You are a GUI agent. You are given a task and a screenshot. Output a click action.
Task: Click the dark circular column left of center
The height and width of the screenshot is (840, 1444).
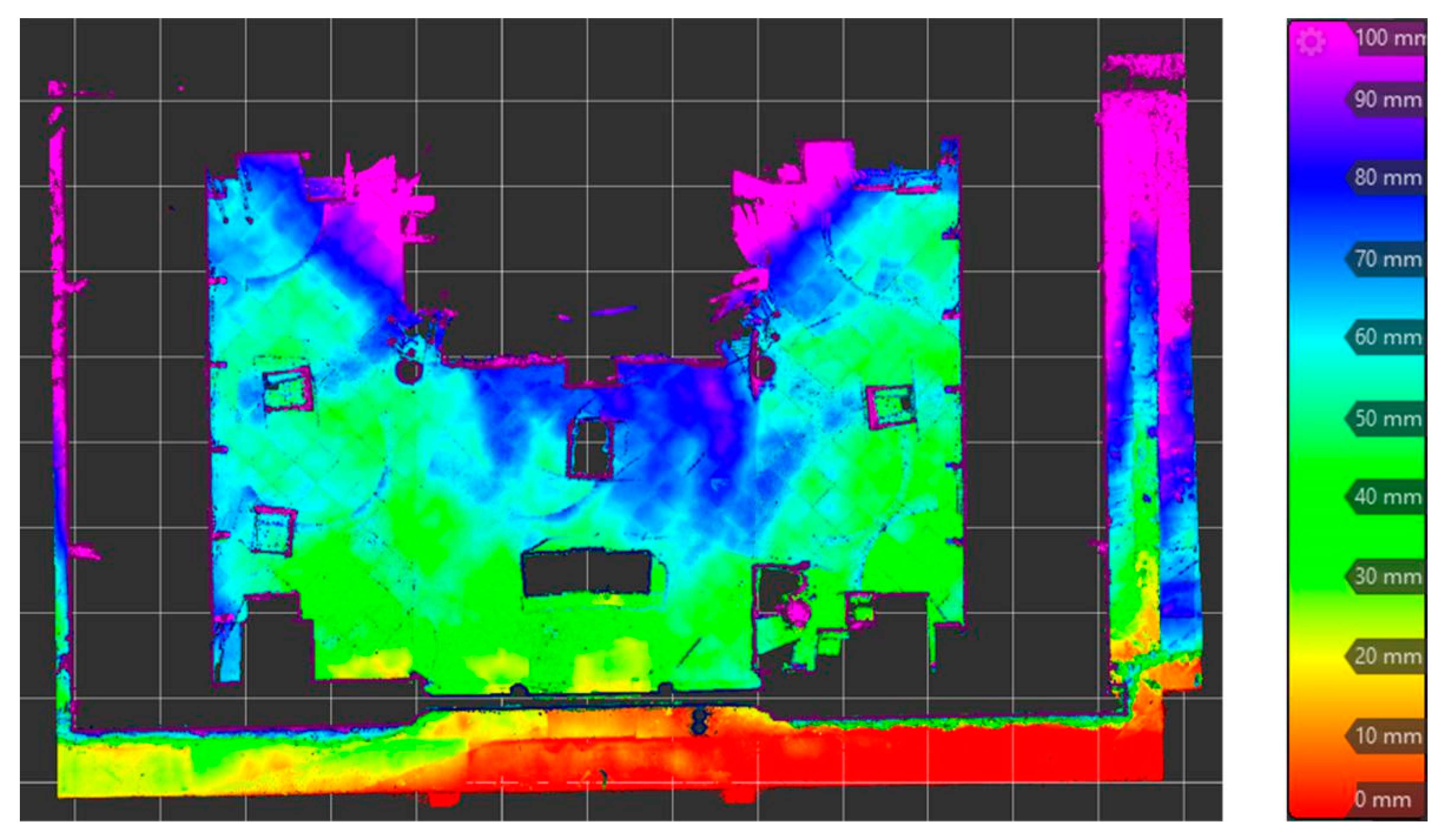(409, 371)
